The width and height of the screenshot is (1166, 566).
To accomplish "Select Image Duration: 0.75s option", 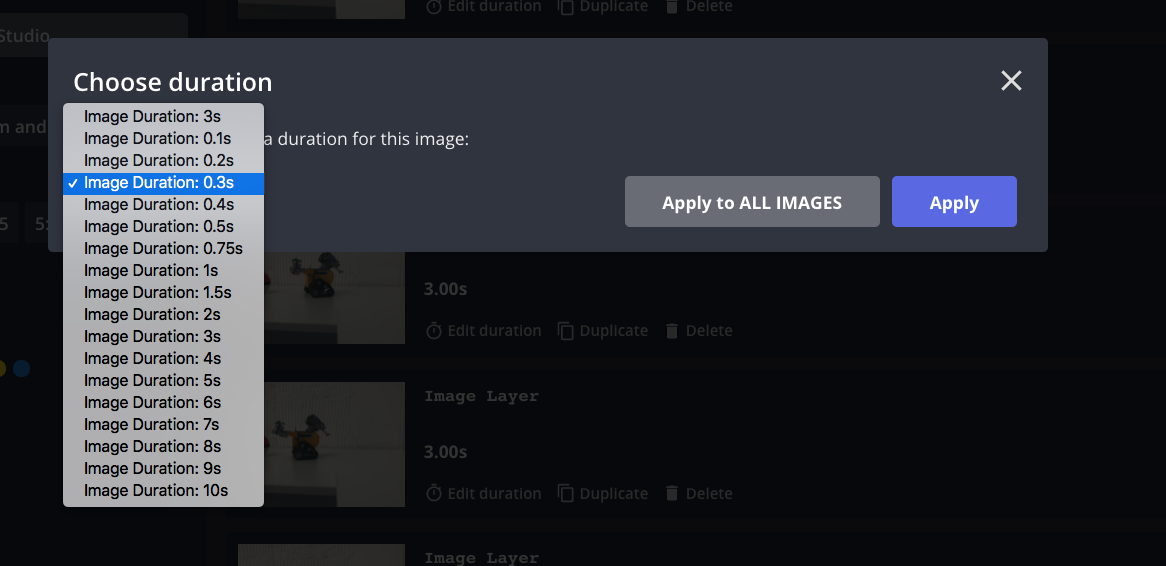I will pyautogui.click(x=164, y=248).
